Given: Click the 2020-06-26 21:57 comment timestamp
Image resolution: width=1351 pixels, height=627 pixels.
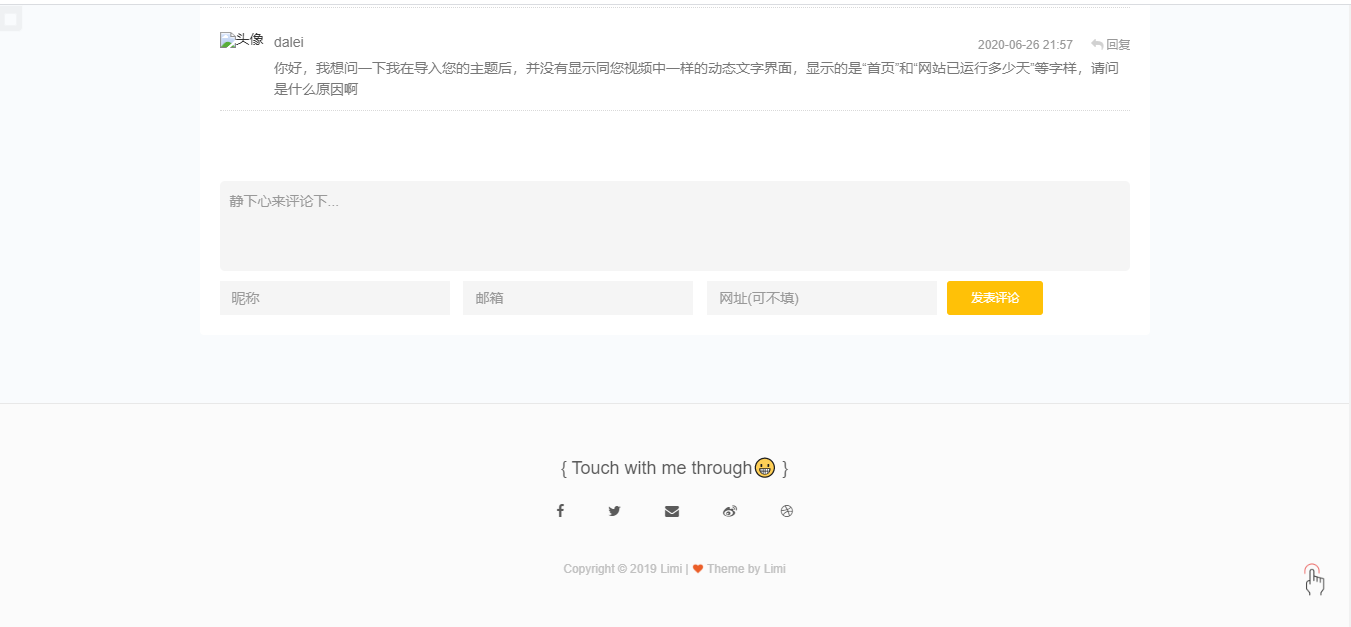Looking at the screenshot, I should pos(1025,45).
